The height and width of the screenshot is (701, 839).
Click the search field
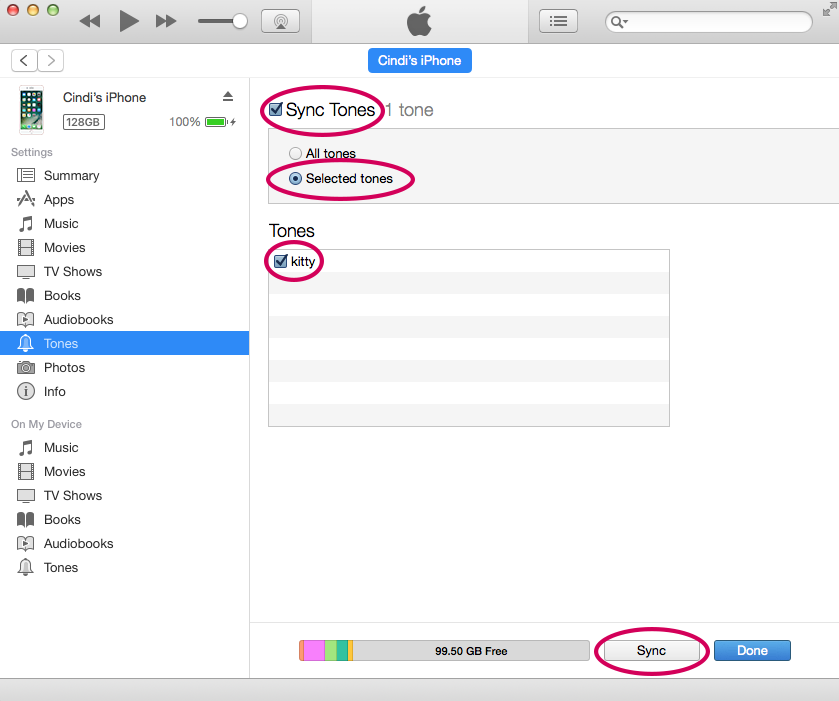(x=708, y=22)
